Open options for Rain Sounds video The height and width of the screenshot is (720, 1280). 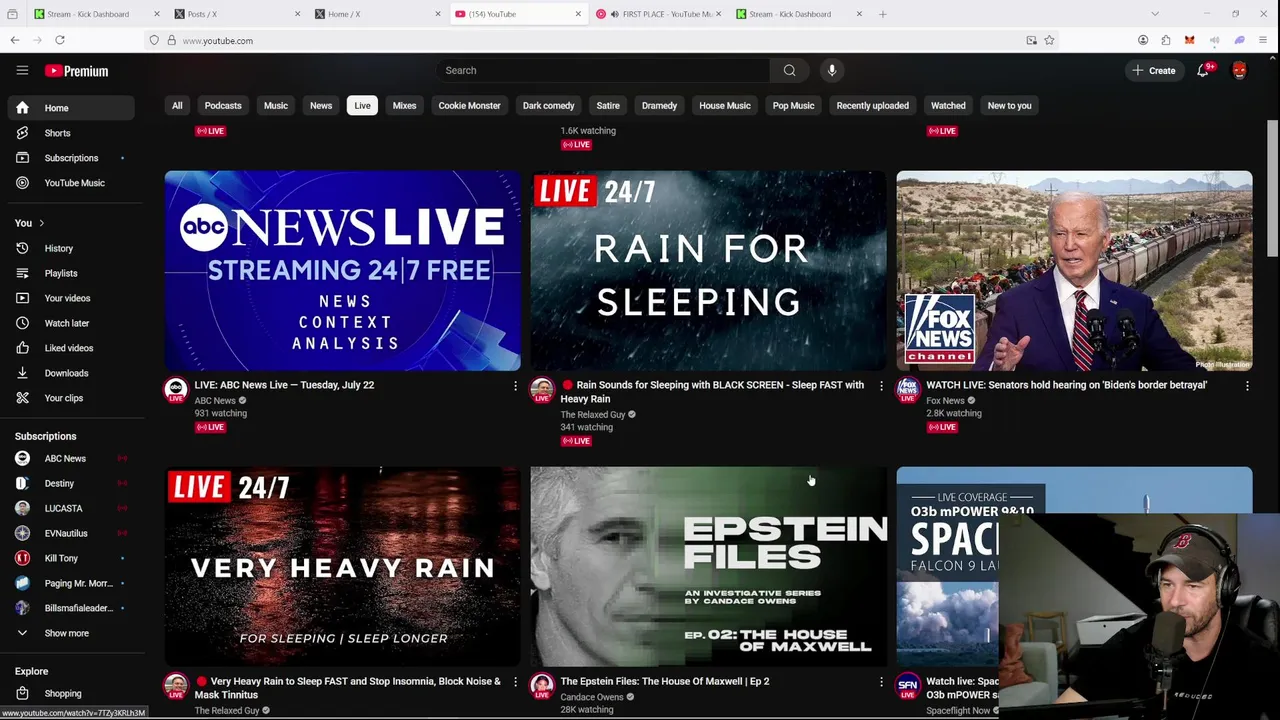[x=881, y=385]
